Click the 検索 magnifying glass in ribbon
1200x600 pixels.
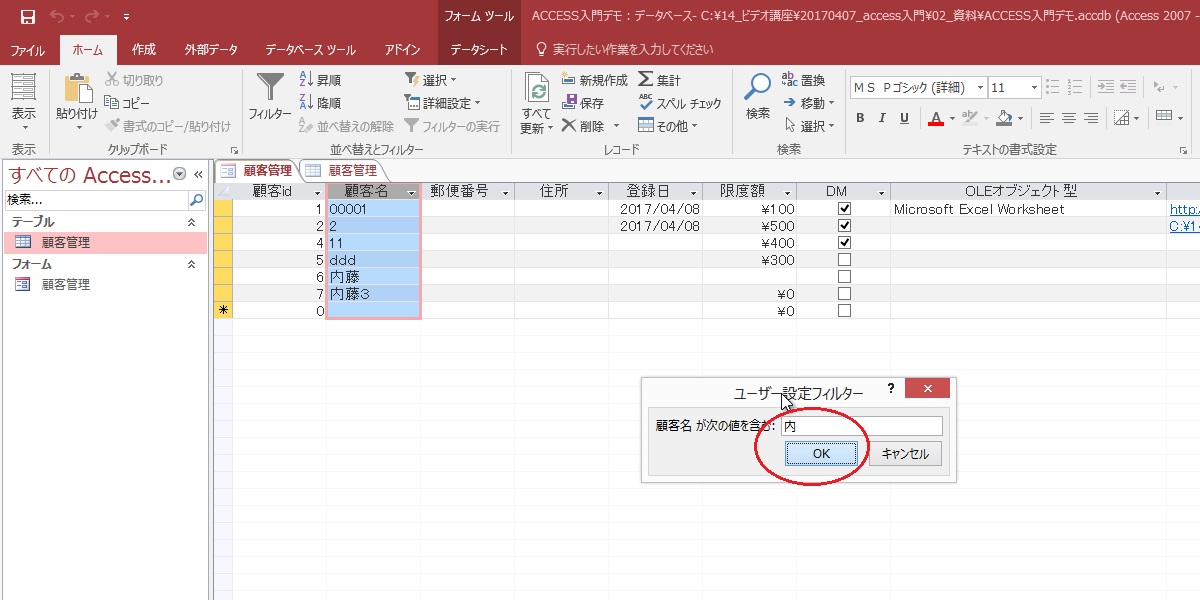(758, 88)
